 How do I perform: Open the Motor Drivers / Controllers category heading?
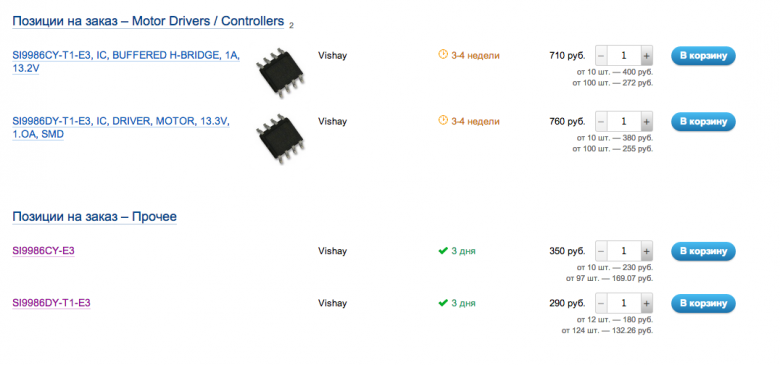(x=148, y=21)
